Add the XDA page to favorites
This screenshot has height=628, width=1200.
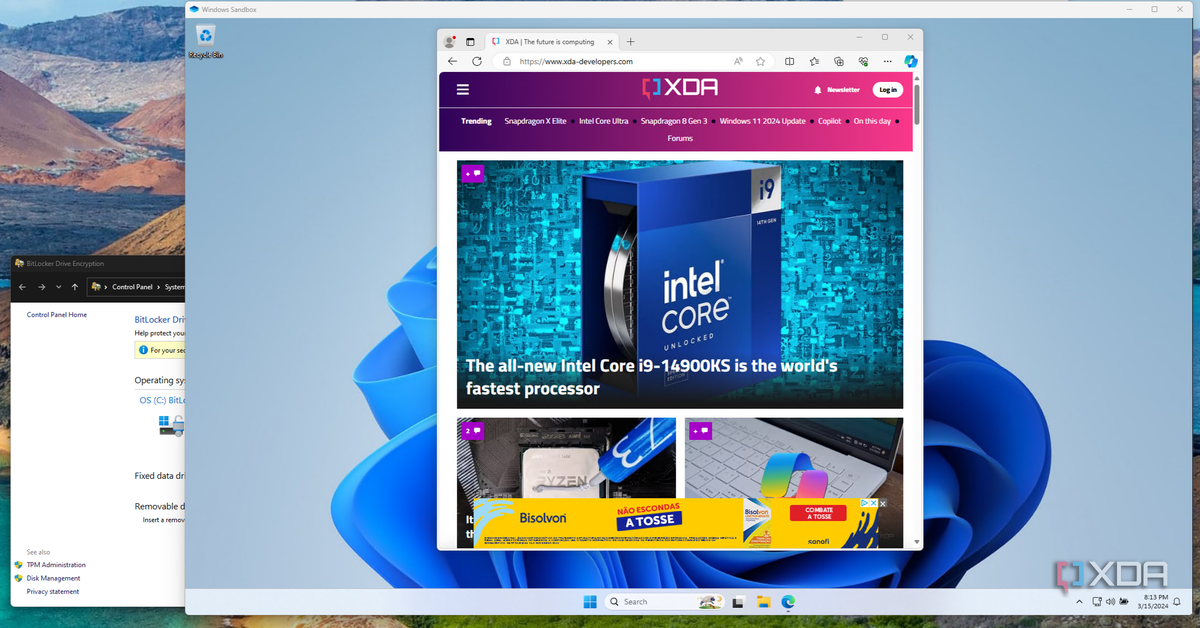click(760, 61)
